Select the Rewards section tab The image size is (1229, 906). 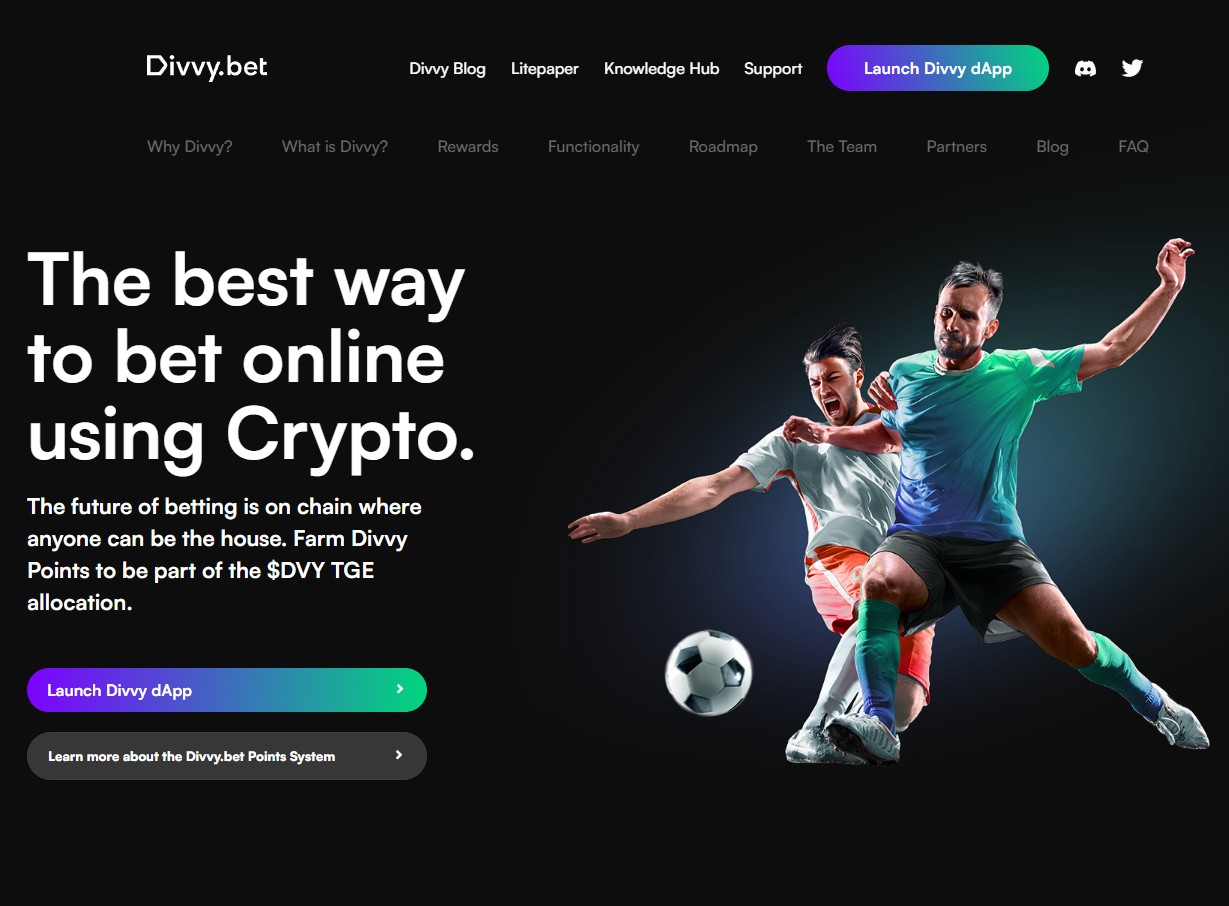point(468,146)
